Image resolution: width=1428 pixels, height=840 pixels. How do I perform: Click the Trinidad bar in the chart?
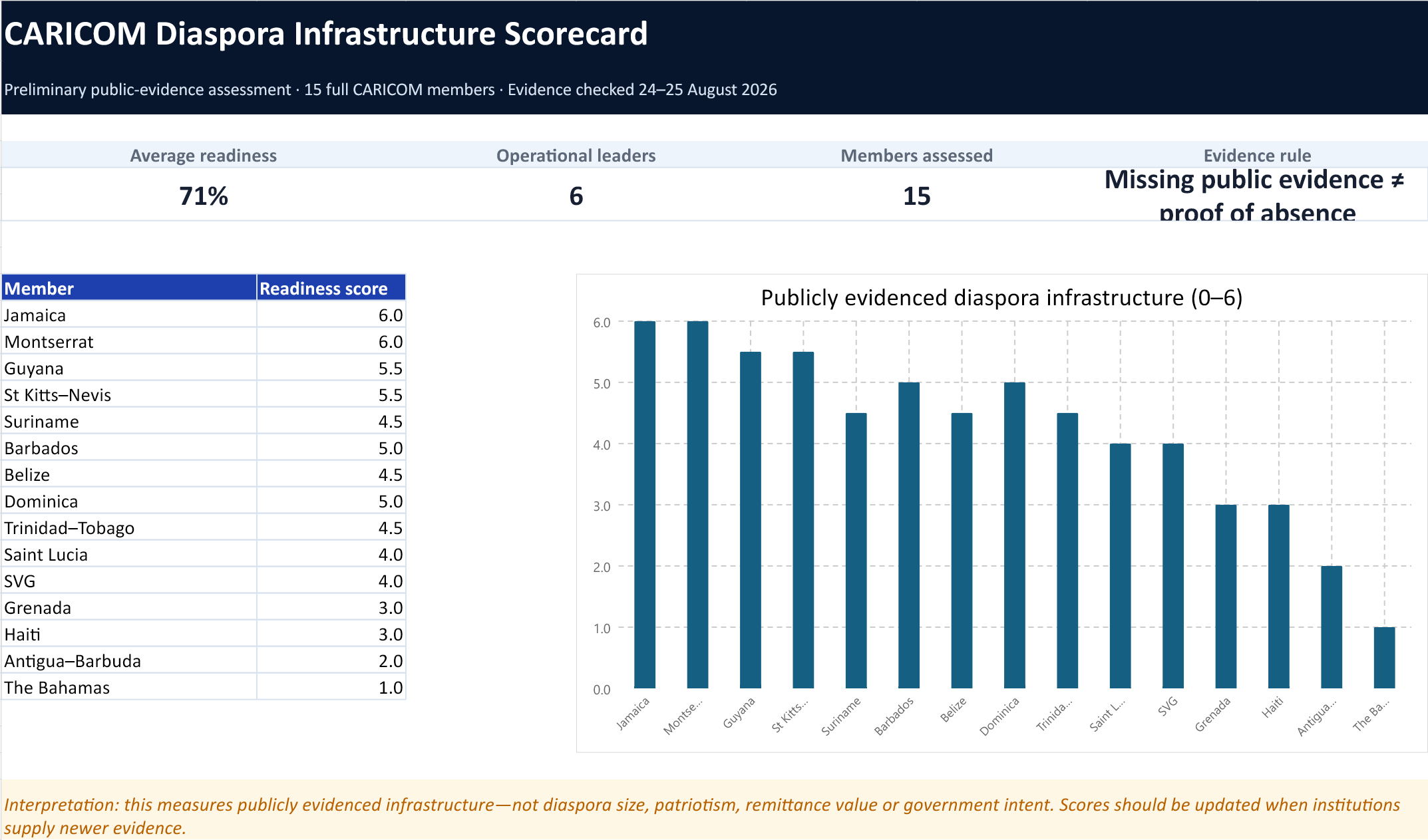click(1067, 551)
